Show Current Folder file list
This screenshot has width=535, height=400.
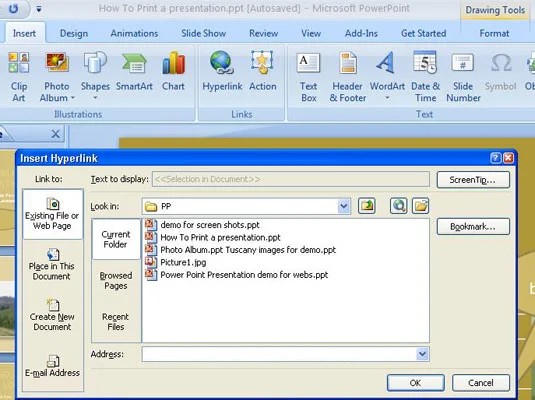pyautogui.click(x=116, y=239)
